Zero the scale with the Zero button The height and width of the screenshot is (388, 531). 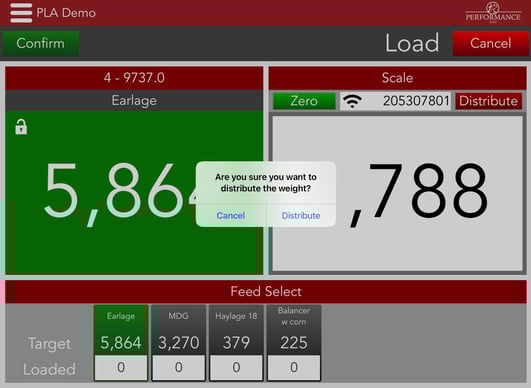pos(304,101)
